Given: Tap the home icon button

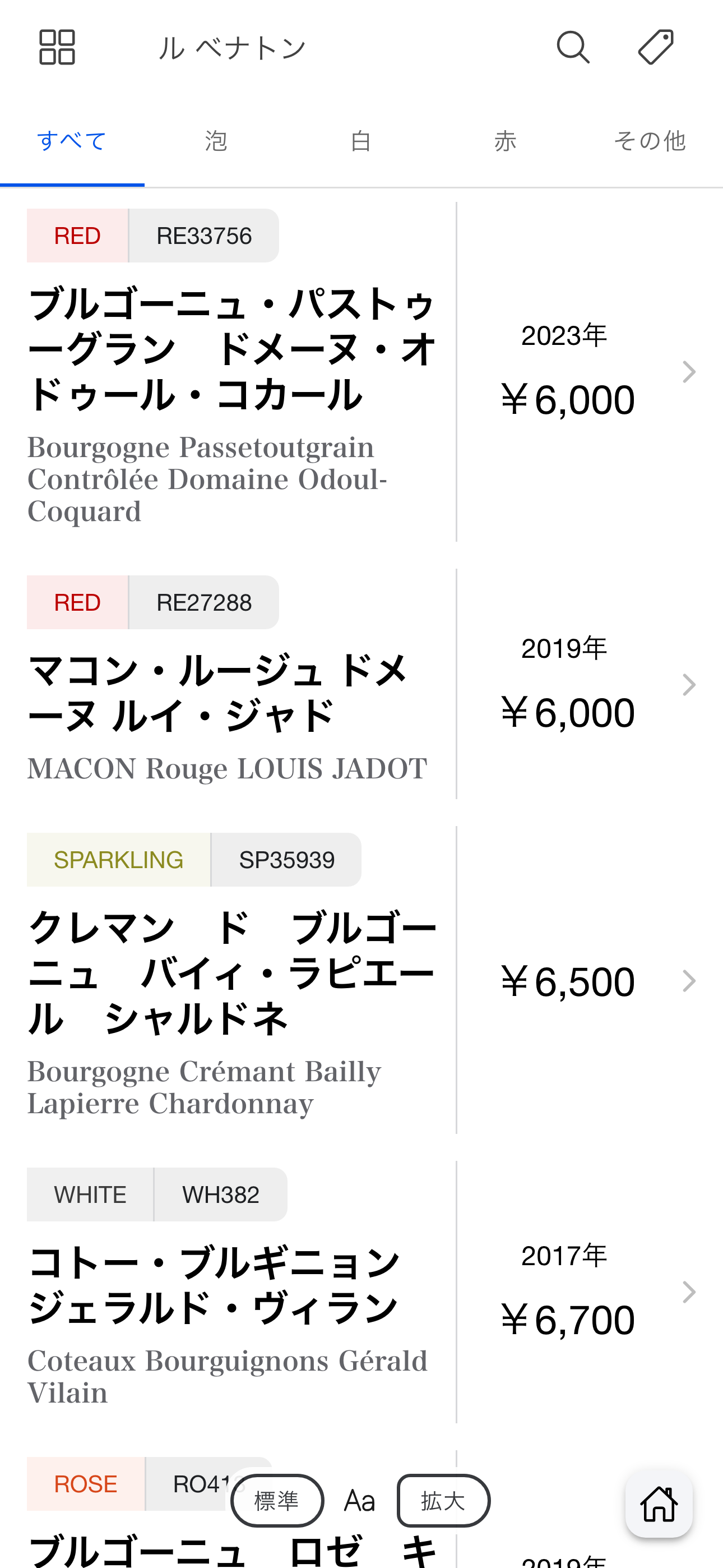Looking at the screenshot, I should click(659, 1504).
